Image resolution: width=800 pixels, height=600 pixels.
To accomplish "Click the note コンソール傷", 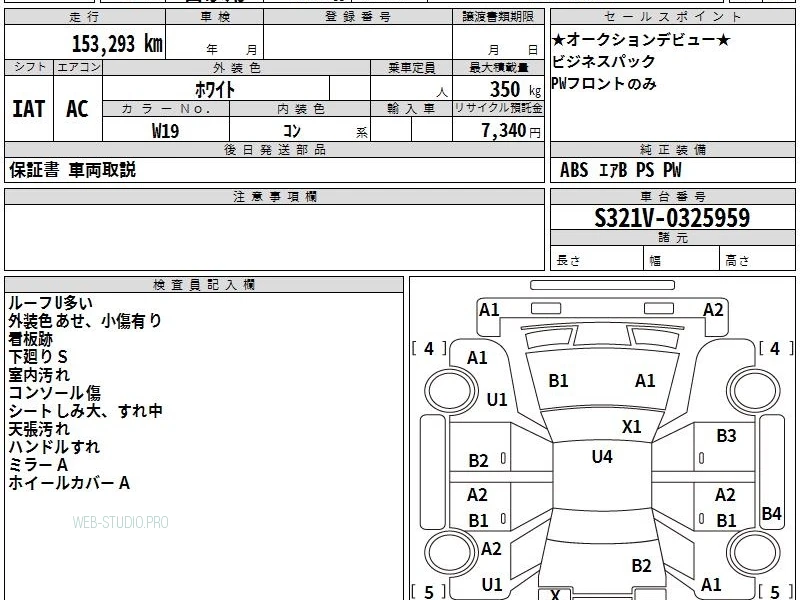I will [55, 393].
